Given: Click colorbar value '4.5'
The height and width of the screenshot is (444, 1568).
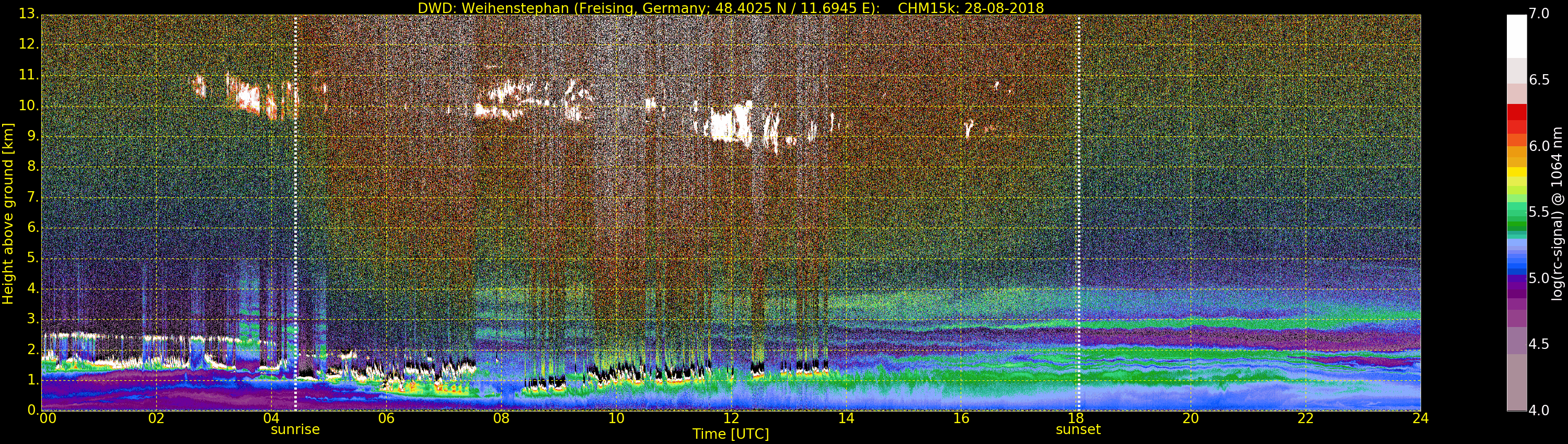Looking at the screenshot, I should tap(1538, 344).
